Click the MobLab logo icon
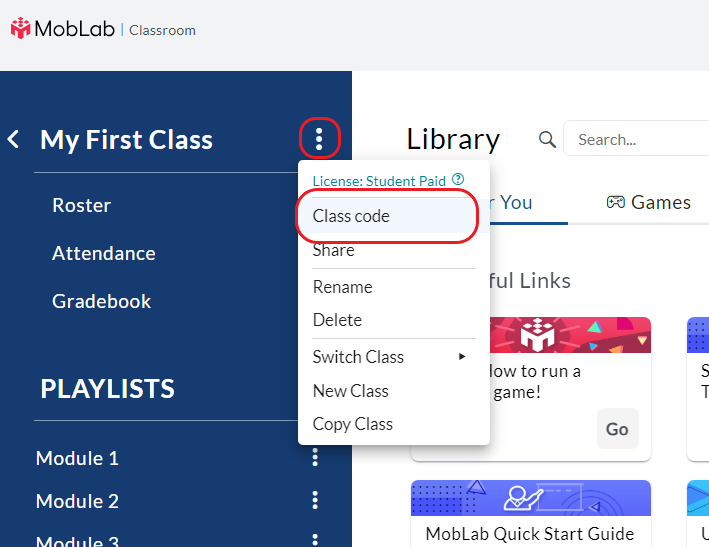The width and height of the screenshot is (709, 547). (20, 28)
